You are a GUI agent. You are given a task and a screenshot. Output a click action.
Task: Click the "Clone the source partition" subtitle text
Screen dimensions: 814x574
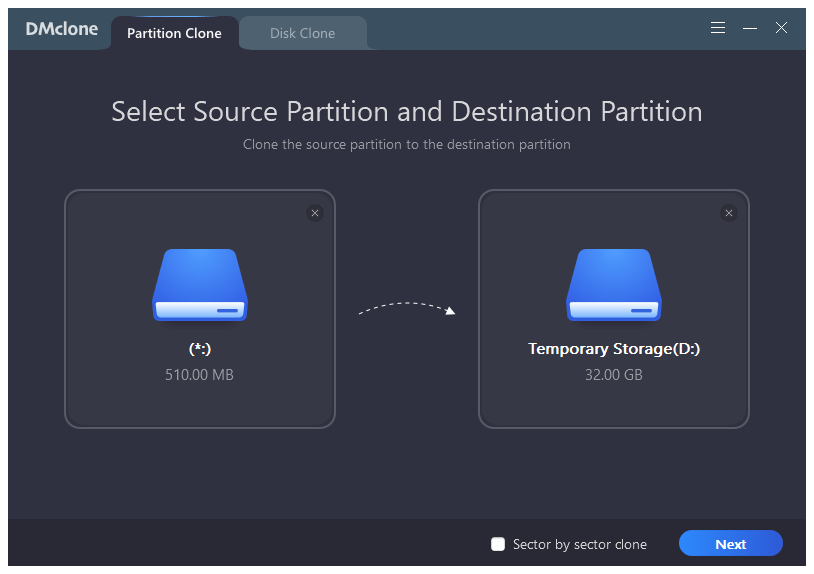tap(407, 144)
